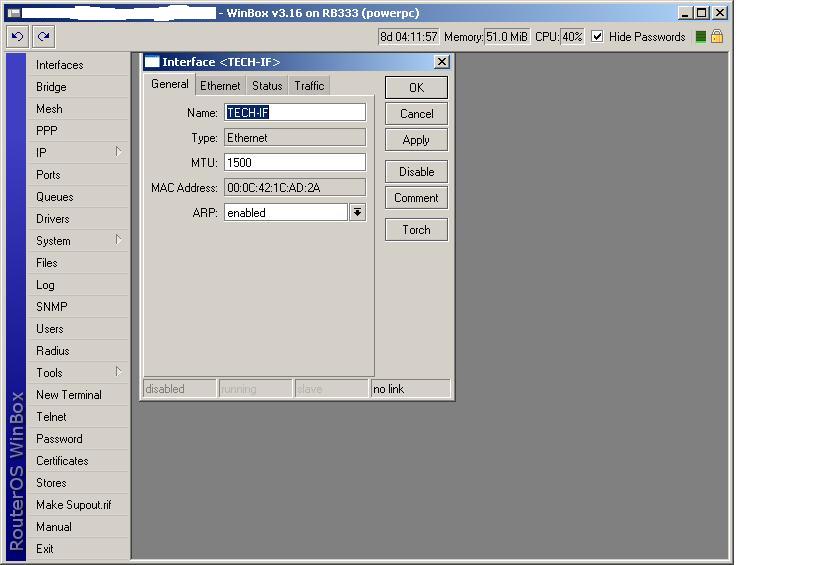Viewport: 840px width, 565px height.
Task: Open the Files menu item
Action: tap(78, 262)
